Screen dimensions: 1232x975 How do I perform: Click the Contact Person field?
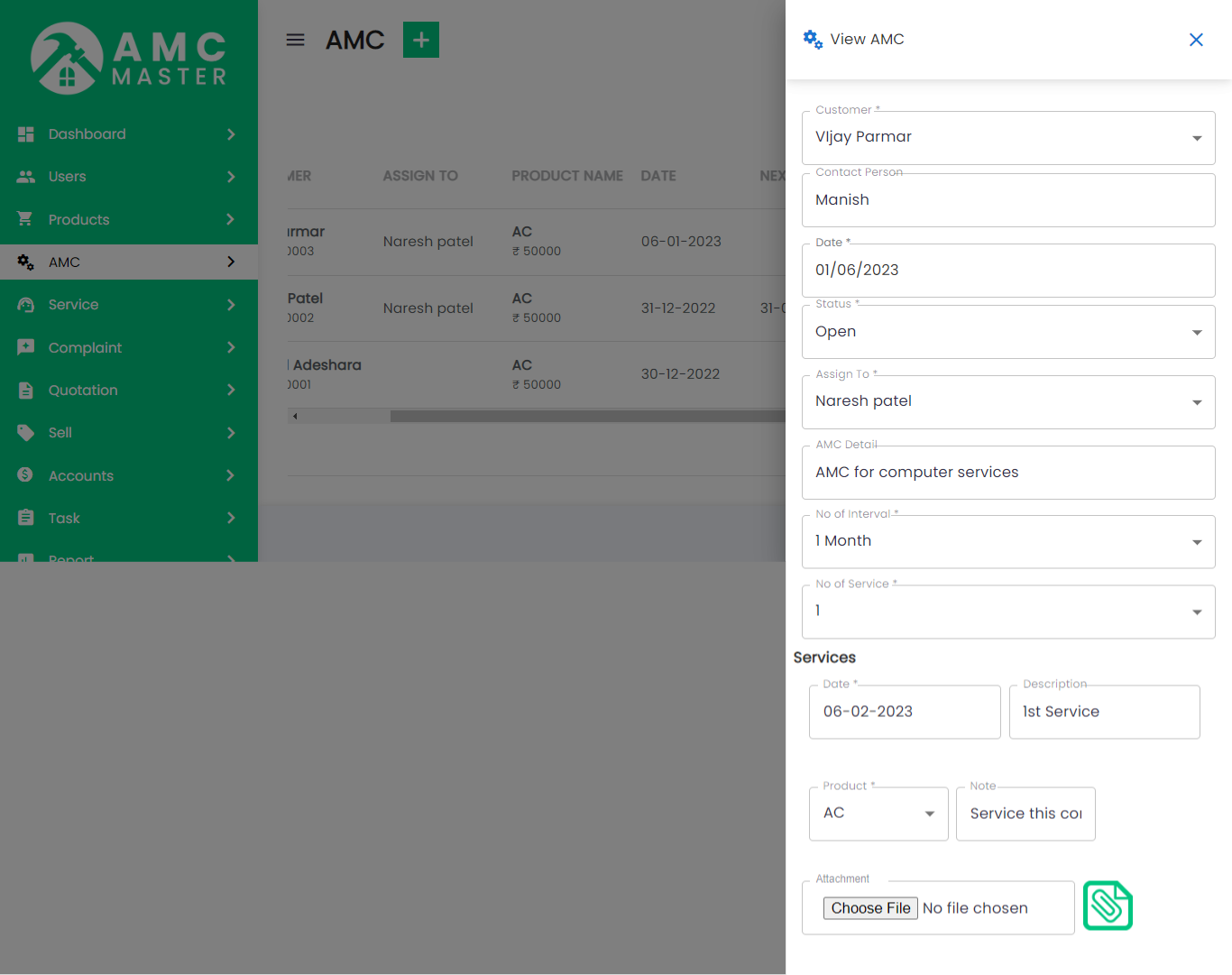(x=1007, y=200)
